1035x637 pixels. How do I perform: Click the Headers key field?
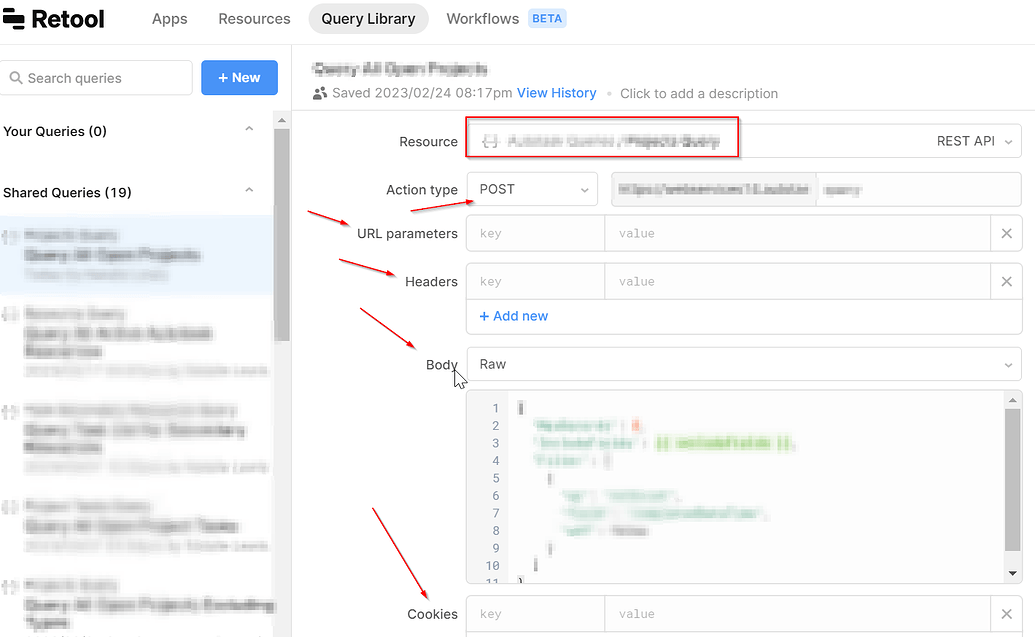tap(535, 281)
